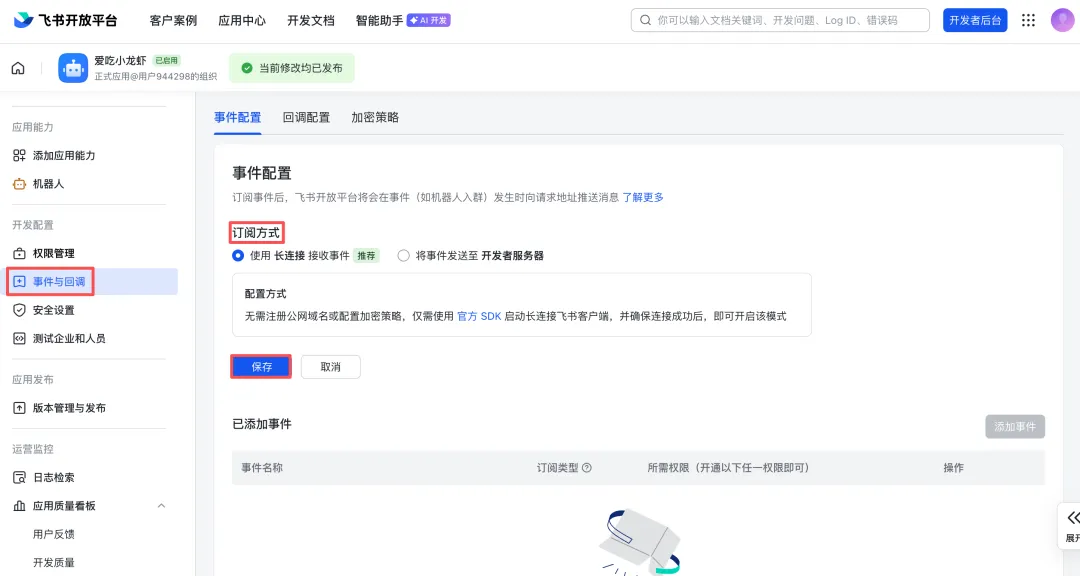Image resolution: width=1080 pixels, height=576 pixels.
Task: Click the 推荐 tag beside long connection
Action: [366, 255]
